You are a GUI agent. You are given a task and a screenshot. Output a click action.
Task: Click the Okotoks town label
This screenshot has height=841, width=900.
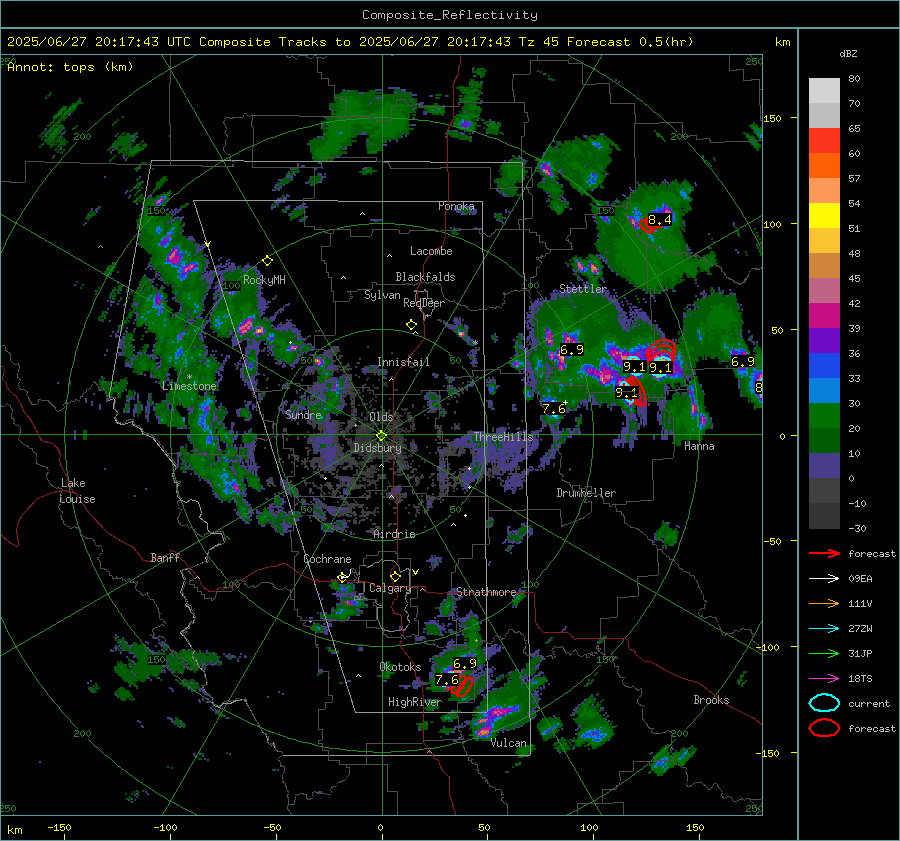(x=400, y=667)
